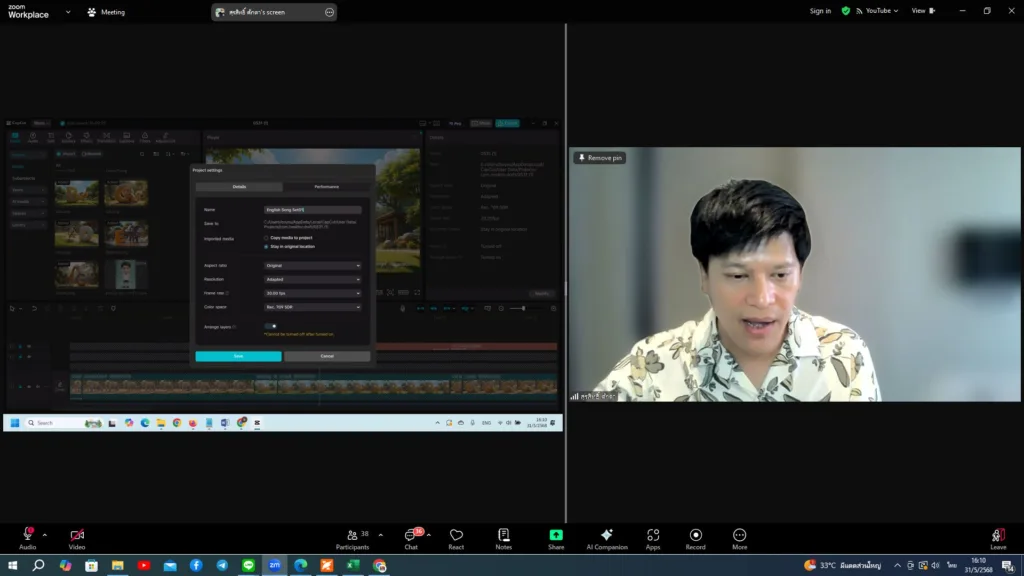Start camera with the Video icon
Viewport: 1024px width, 576px height.
[x=77, y=535]
